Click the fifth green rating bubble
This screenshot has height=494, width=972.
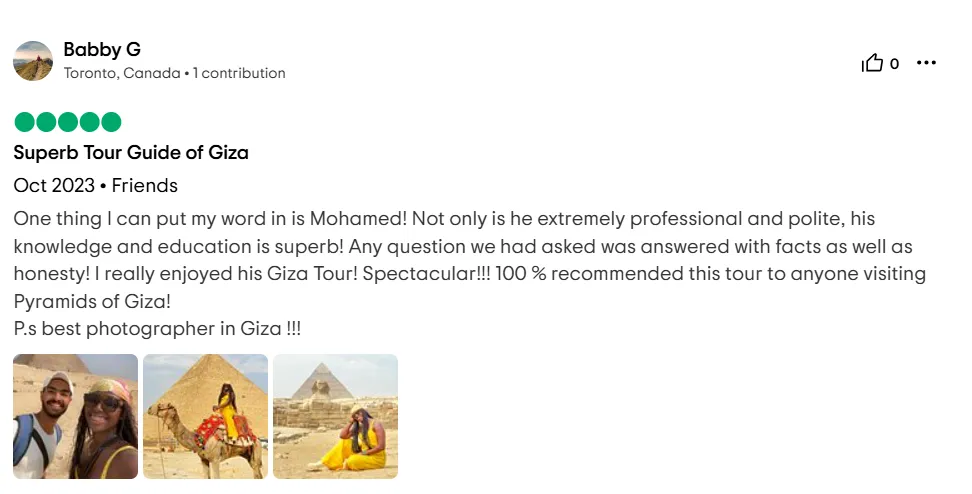pos(112,122)
